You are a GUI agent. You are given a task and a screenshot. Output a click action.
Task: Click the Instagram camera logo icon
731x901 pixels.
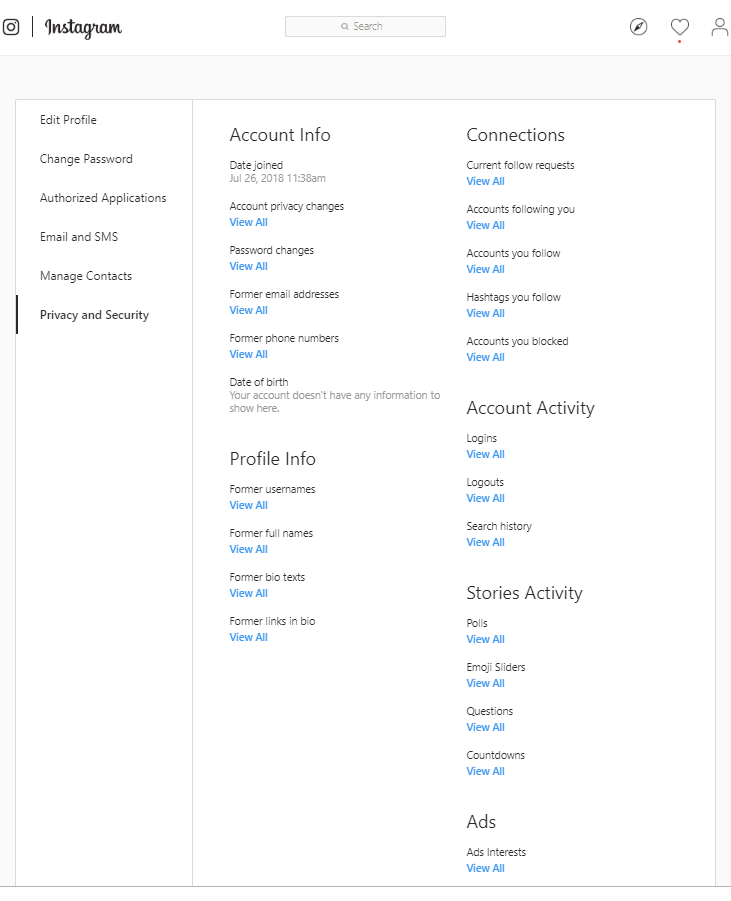(x=10, y=27)
